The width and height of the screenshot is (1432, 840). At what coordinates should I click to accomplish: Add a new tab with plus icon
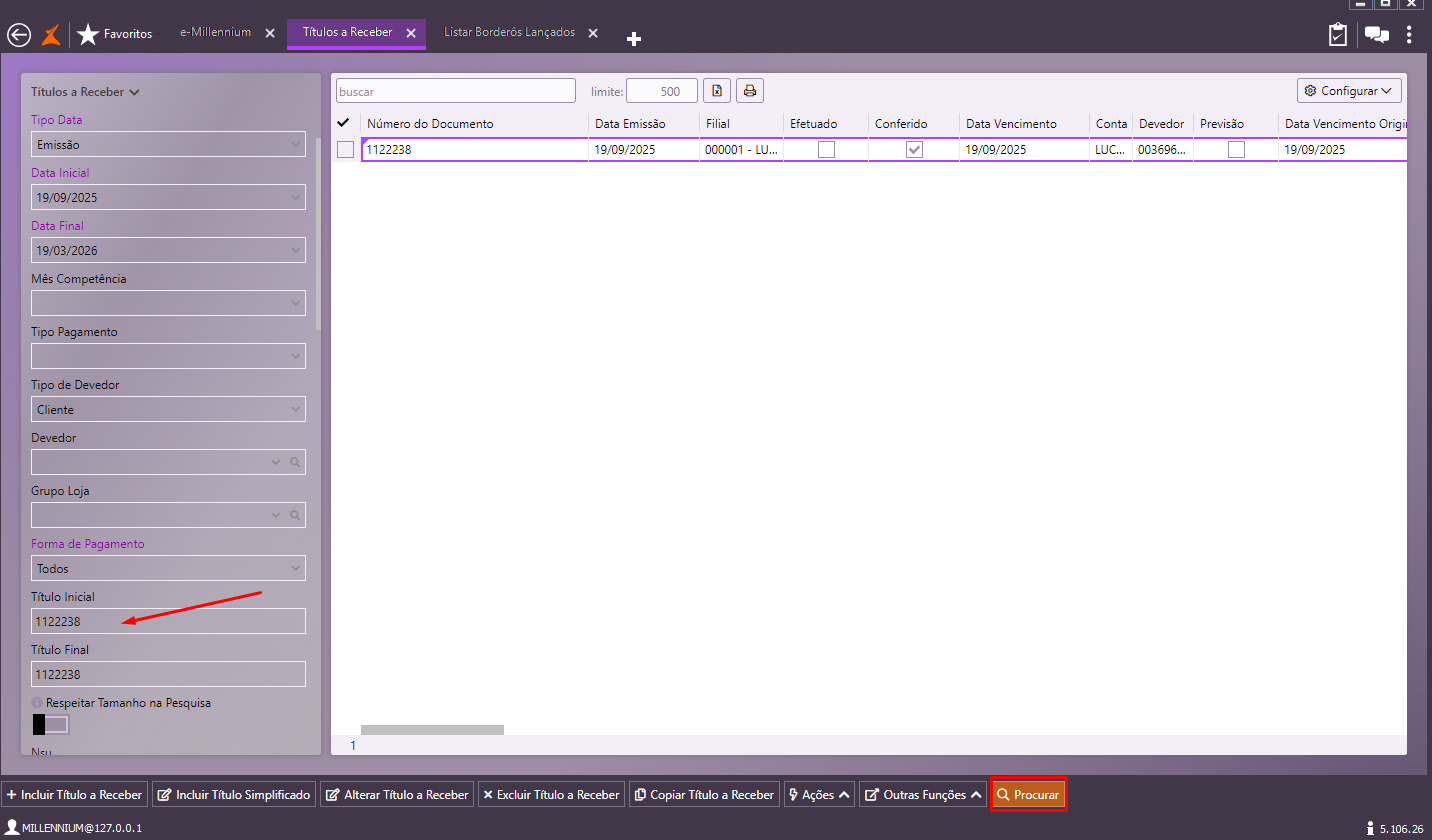pos(634,38)
